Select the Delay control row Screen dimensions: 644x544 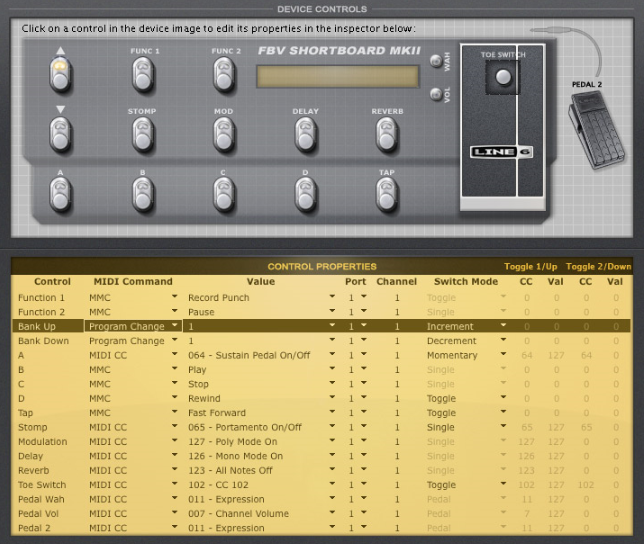coord(322,456)
